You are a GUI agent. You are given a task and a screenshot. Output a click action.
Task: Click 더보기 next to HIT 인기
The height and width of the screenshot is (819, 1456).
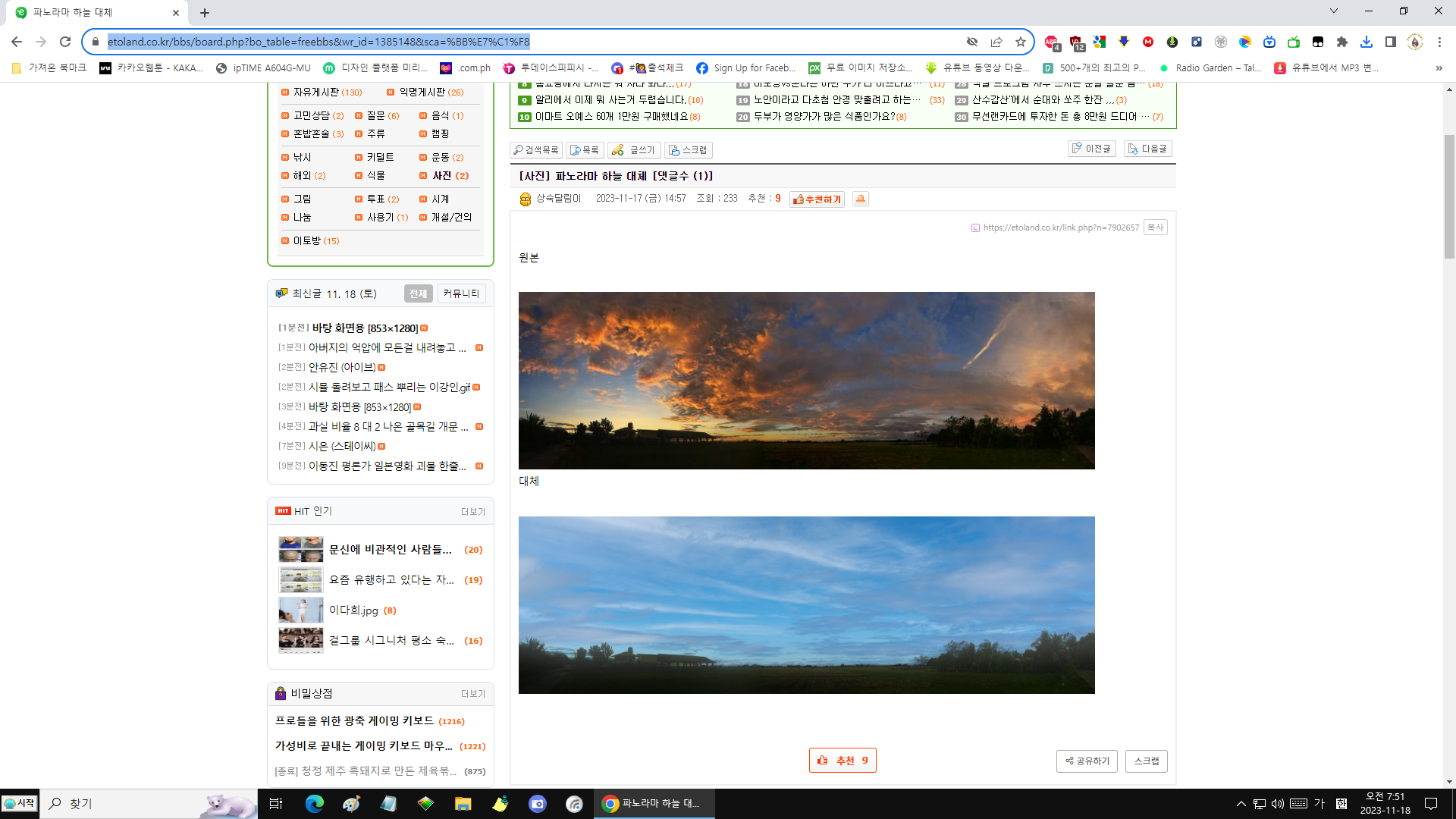[473, 512]
